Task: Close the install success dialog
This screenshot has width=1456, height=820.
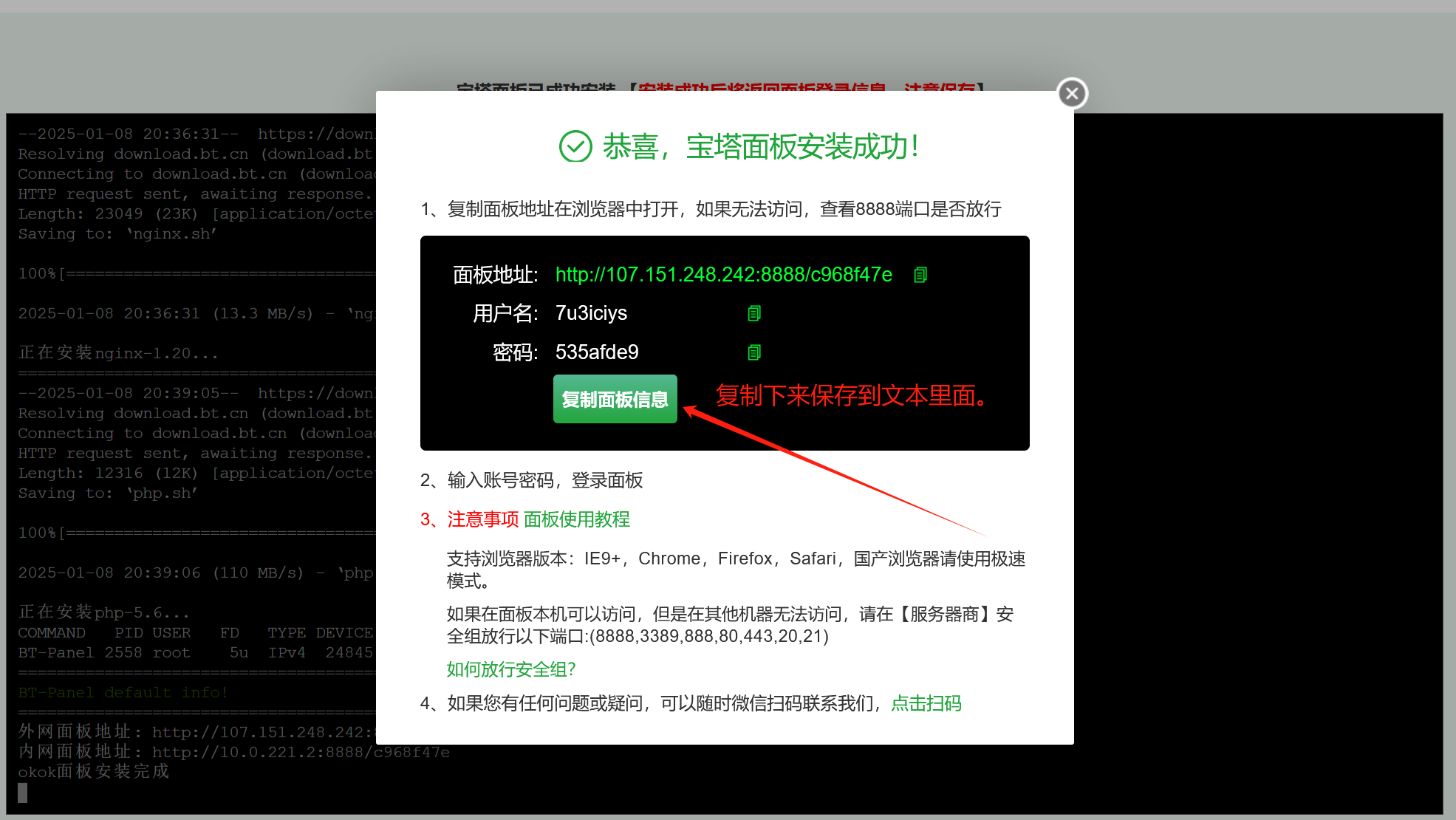Action: pyautogui.click(x=1072, y=93)
